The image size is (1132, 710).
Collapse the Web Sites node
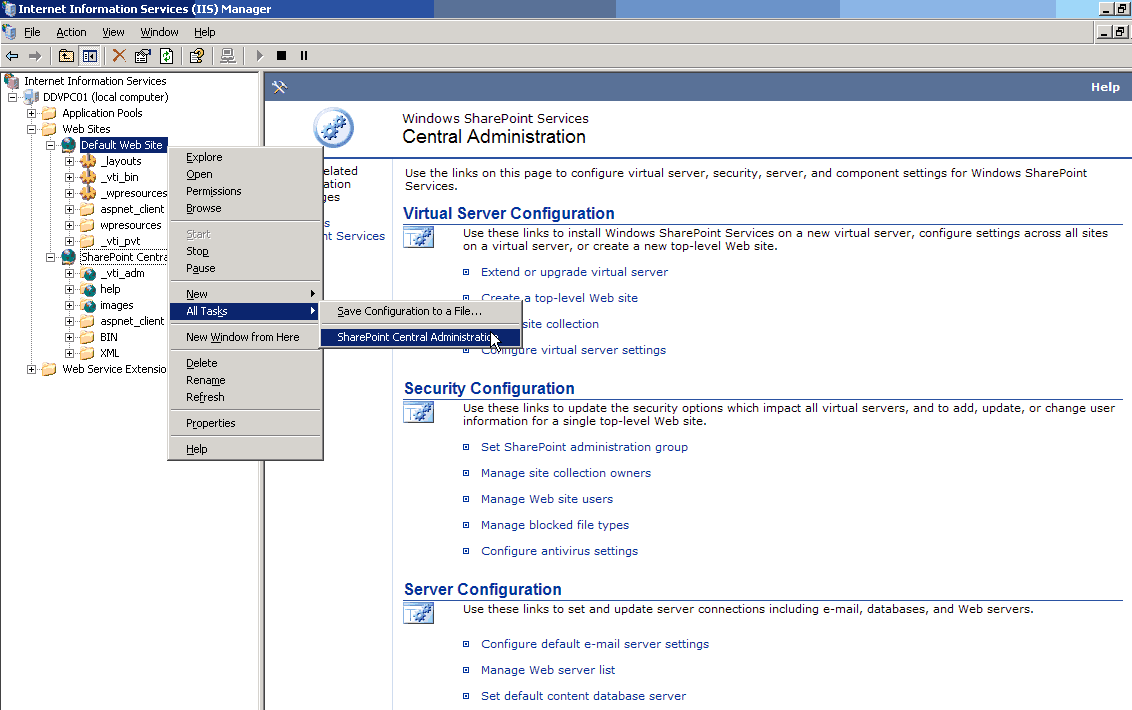(31, 129)
